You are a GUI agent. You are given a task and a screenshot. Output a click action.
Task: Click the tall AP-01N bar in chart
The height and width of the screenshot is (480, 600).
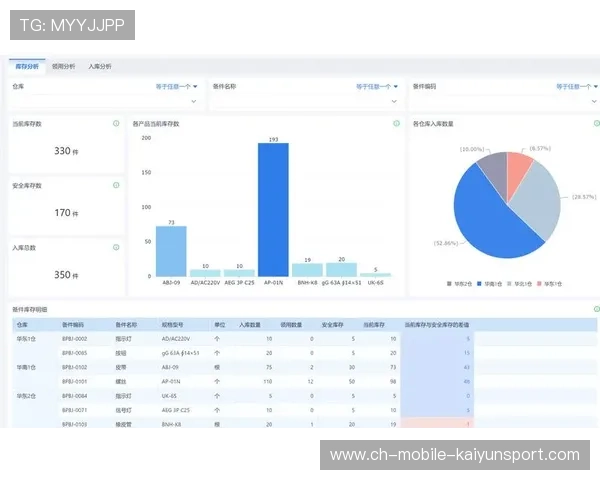273,209
